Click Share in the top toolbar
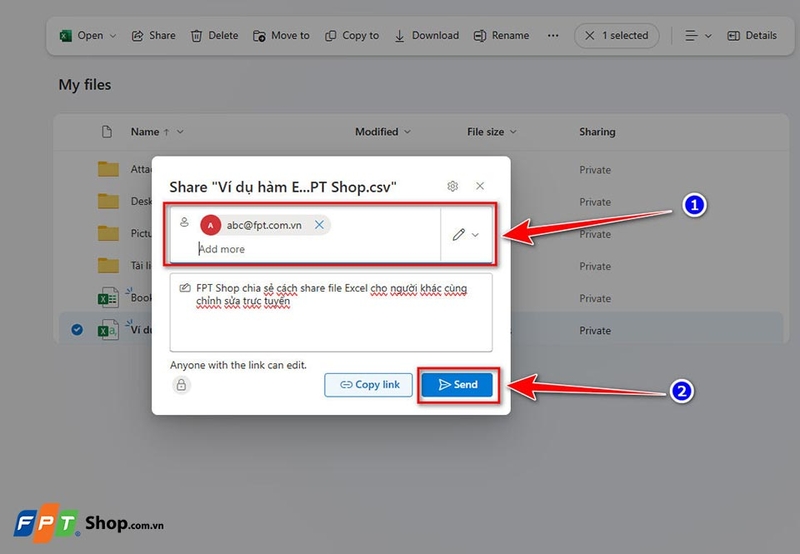800x554 pixels. (154, 36)
